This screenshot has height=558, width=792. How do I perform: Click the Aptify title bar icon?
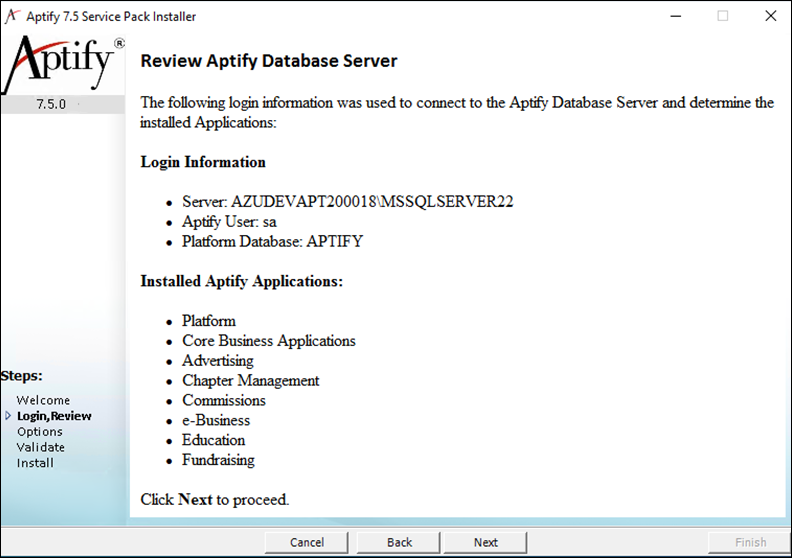(12, 16)
